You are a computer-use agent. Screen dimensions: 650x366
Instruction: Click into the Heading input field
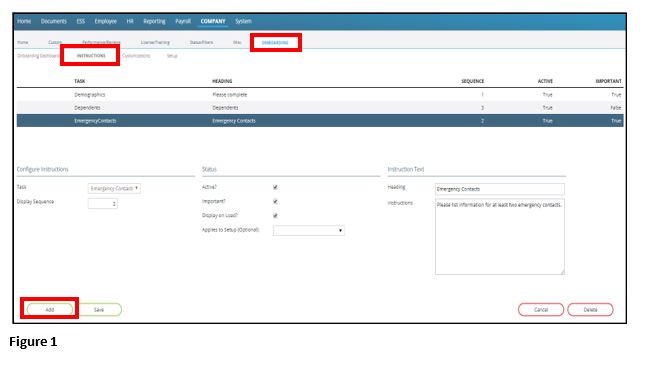coord(500,189)
